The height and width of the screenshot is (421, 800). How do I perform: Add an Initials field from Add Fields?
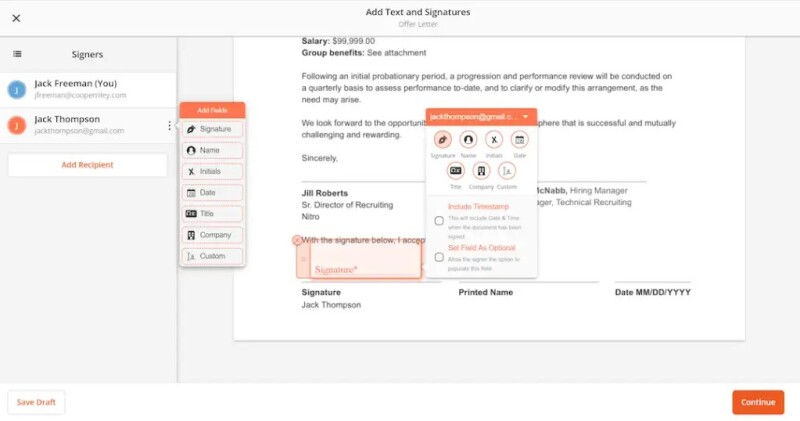[212, 171]
